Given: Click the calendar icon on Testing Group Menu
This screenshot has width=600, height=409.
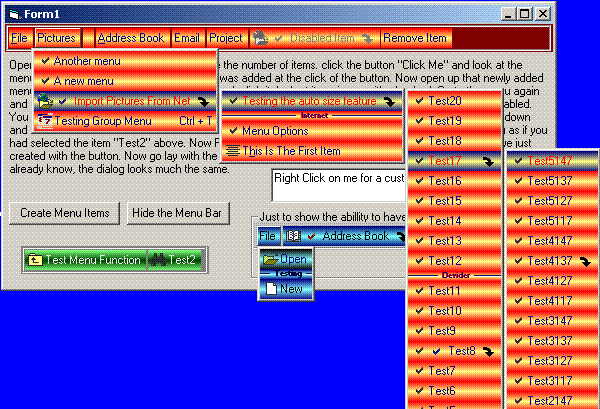Looking at the screenshot, I should point(45,121).
